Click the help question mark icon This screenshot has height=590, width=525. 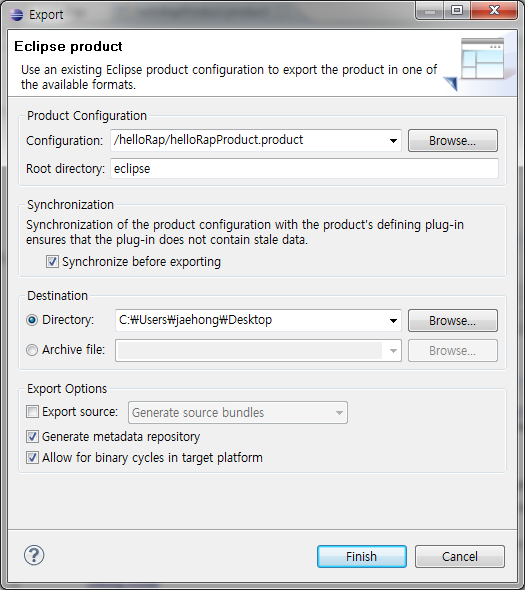34,555
